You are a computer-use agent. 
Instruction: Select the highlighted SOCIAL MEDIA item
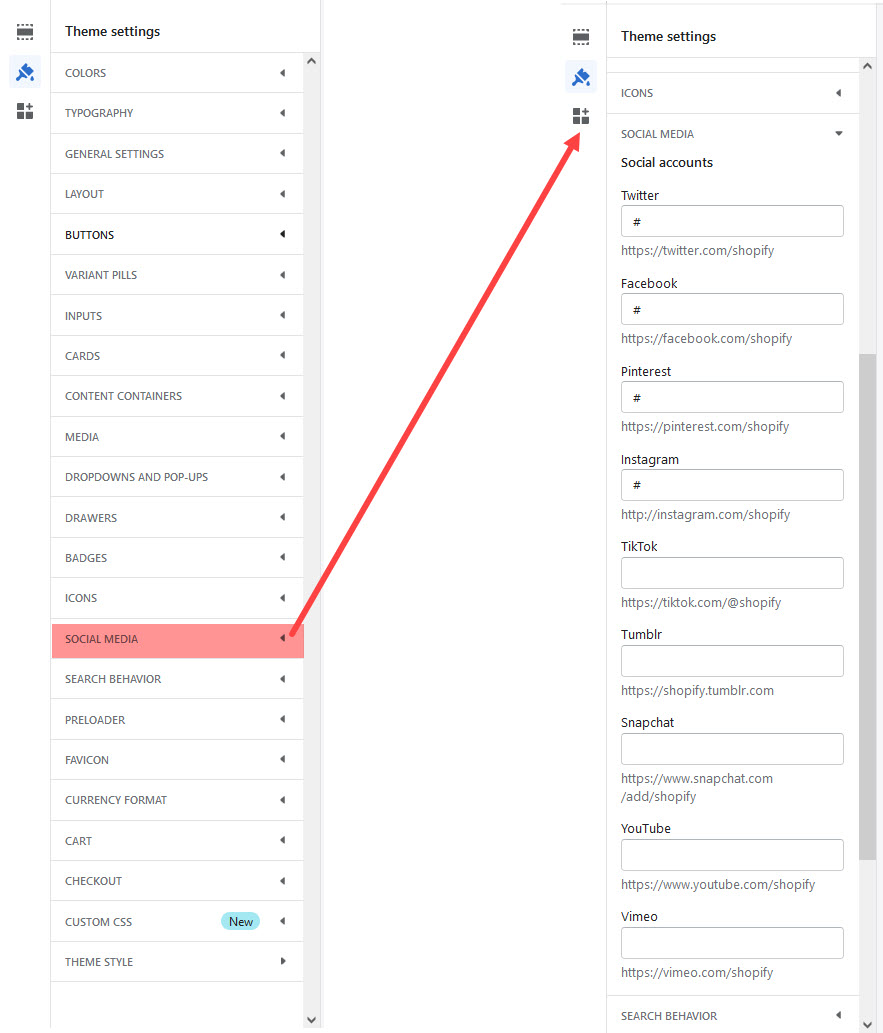tap(176, 639)
